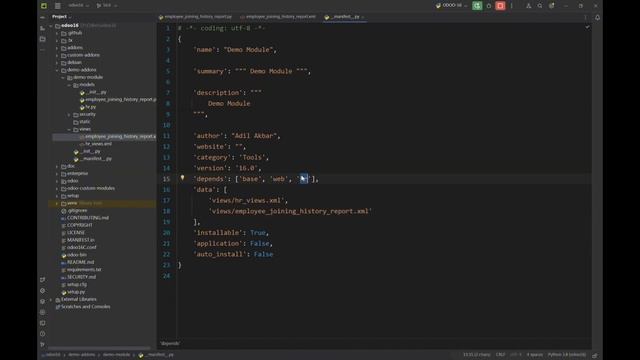Expand the security folder
This screenshot has width=640, height=360.
[69, 114]
